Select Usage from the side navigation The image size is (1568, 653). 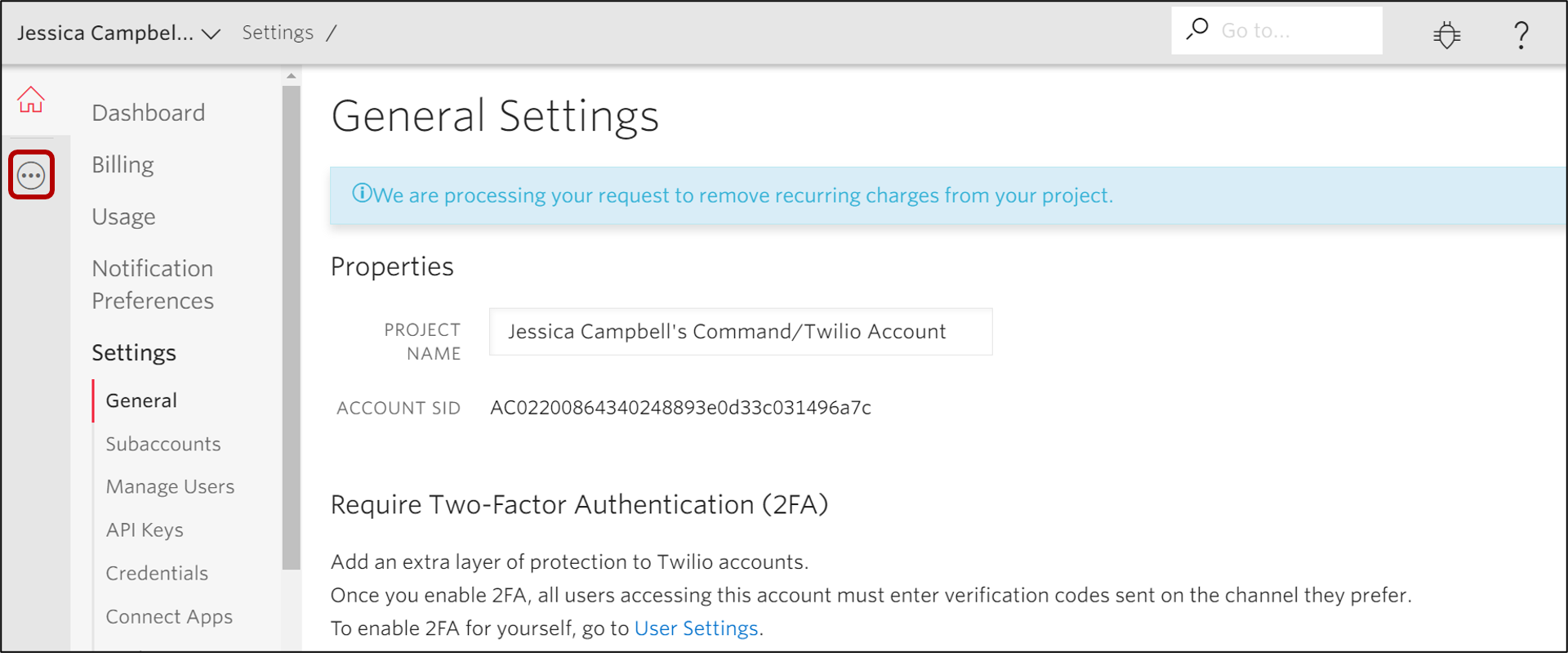click(123, 217)
